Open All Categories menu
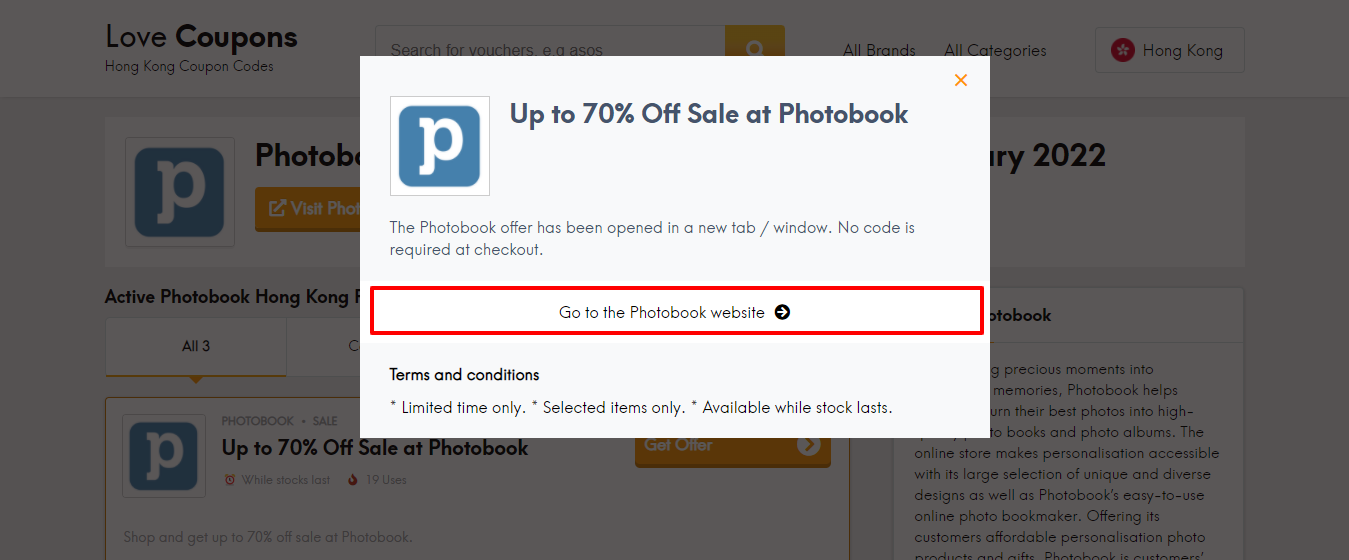Viewport: 1349px width, 560px height. [x=995, y=50]
